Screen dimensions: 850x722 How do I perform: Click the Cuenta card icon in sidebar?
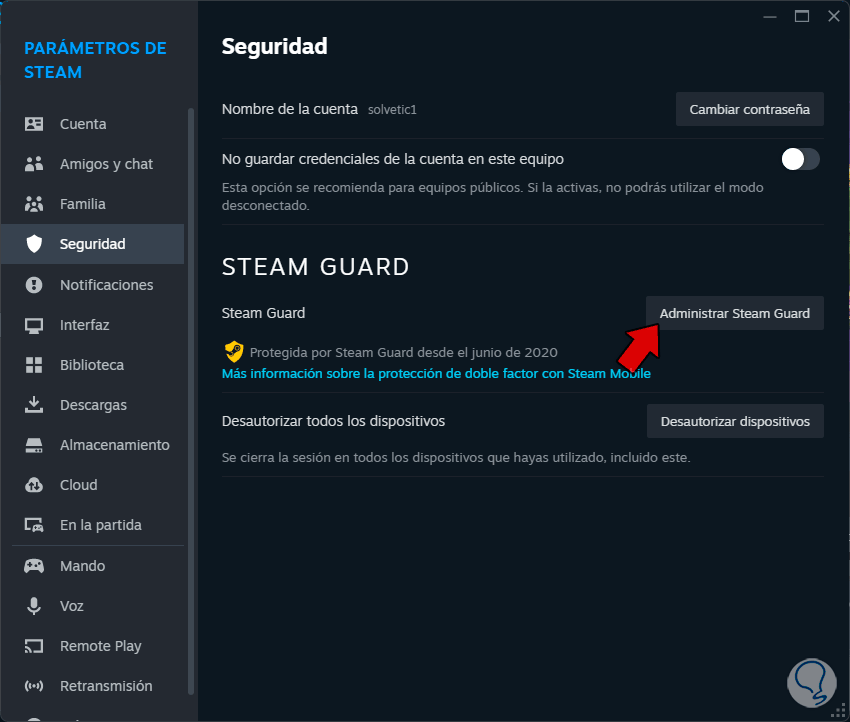pos(34,124)
